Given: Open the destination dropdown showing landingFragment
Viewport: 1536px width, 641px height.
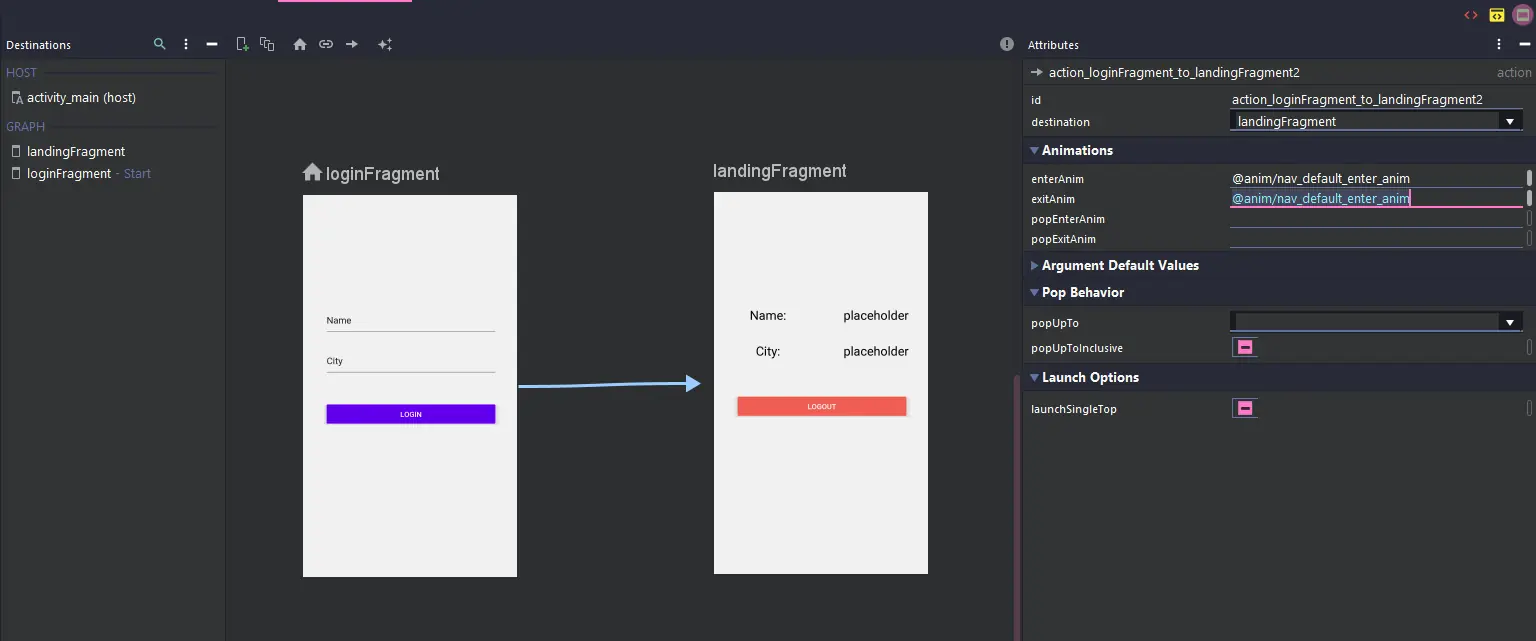Looking at the screenshot, I should tap(1509, 122).
